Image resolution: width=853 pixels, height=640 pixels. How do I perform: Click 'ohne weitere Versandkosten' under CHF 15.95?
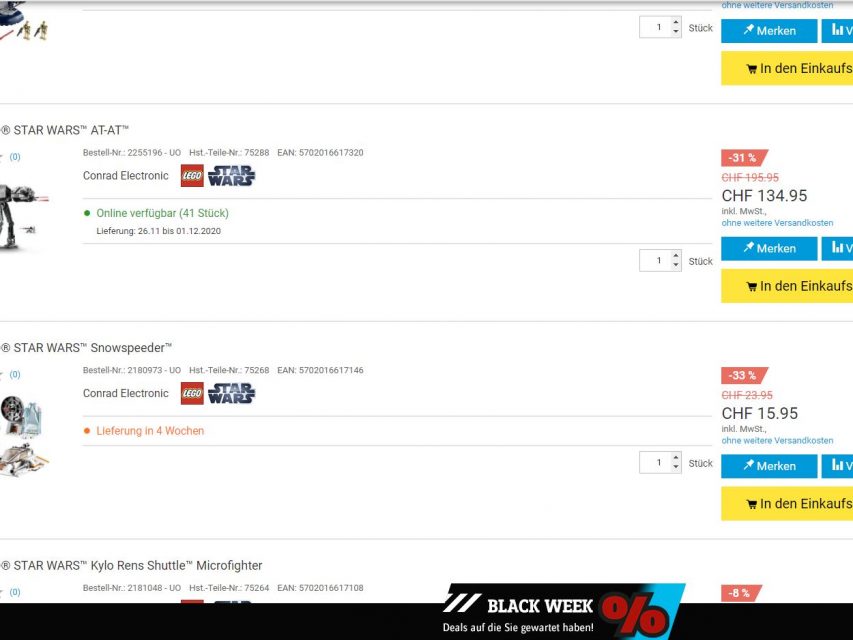pos(777,441)
